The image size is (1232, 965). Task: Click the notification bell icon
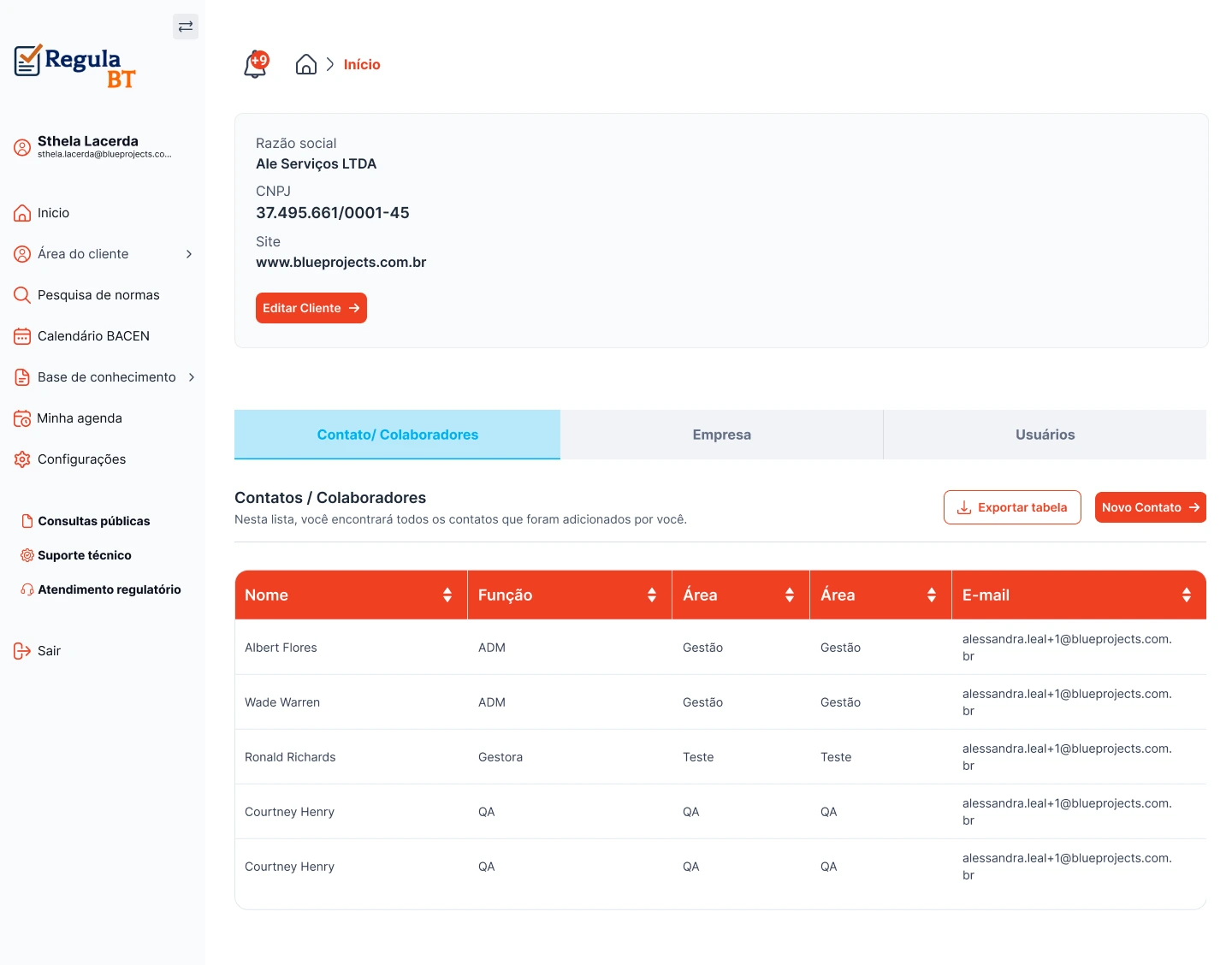pos(255,65)
